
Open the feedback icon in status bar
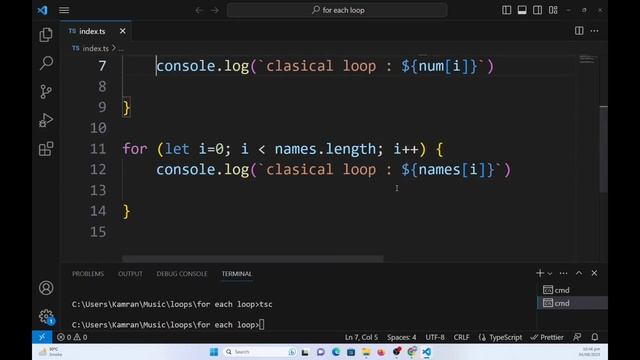tap(577, 337)
